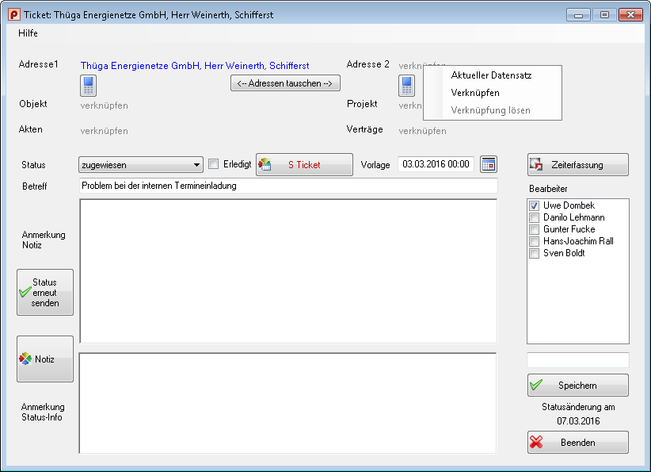
Task: Open Zeiterfassung time tracking
Action: 578,165
